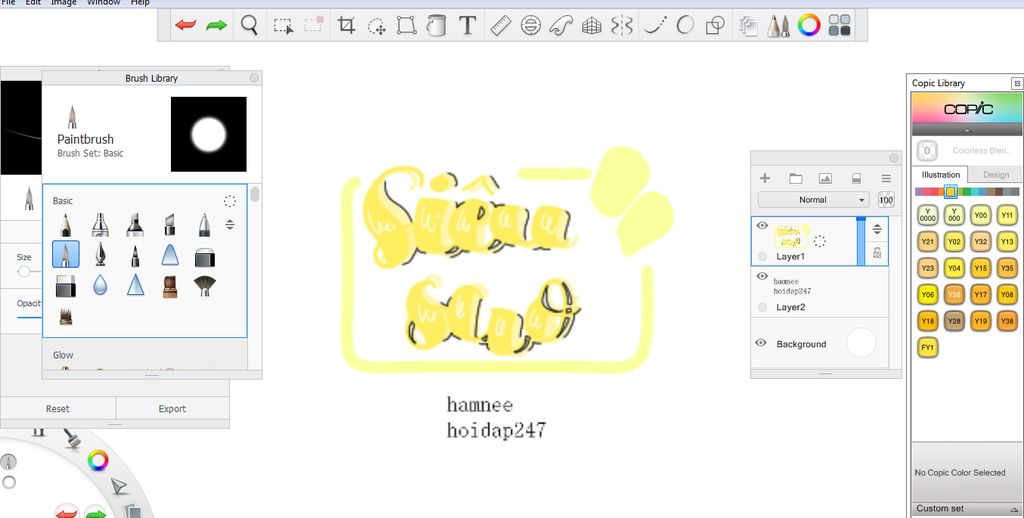Image resolution: width=1024 pixels, height=518 pixels.
Task: Open the Copic Library grid icon in toolbar
Action: 839,25
